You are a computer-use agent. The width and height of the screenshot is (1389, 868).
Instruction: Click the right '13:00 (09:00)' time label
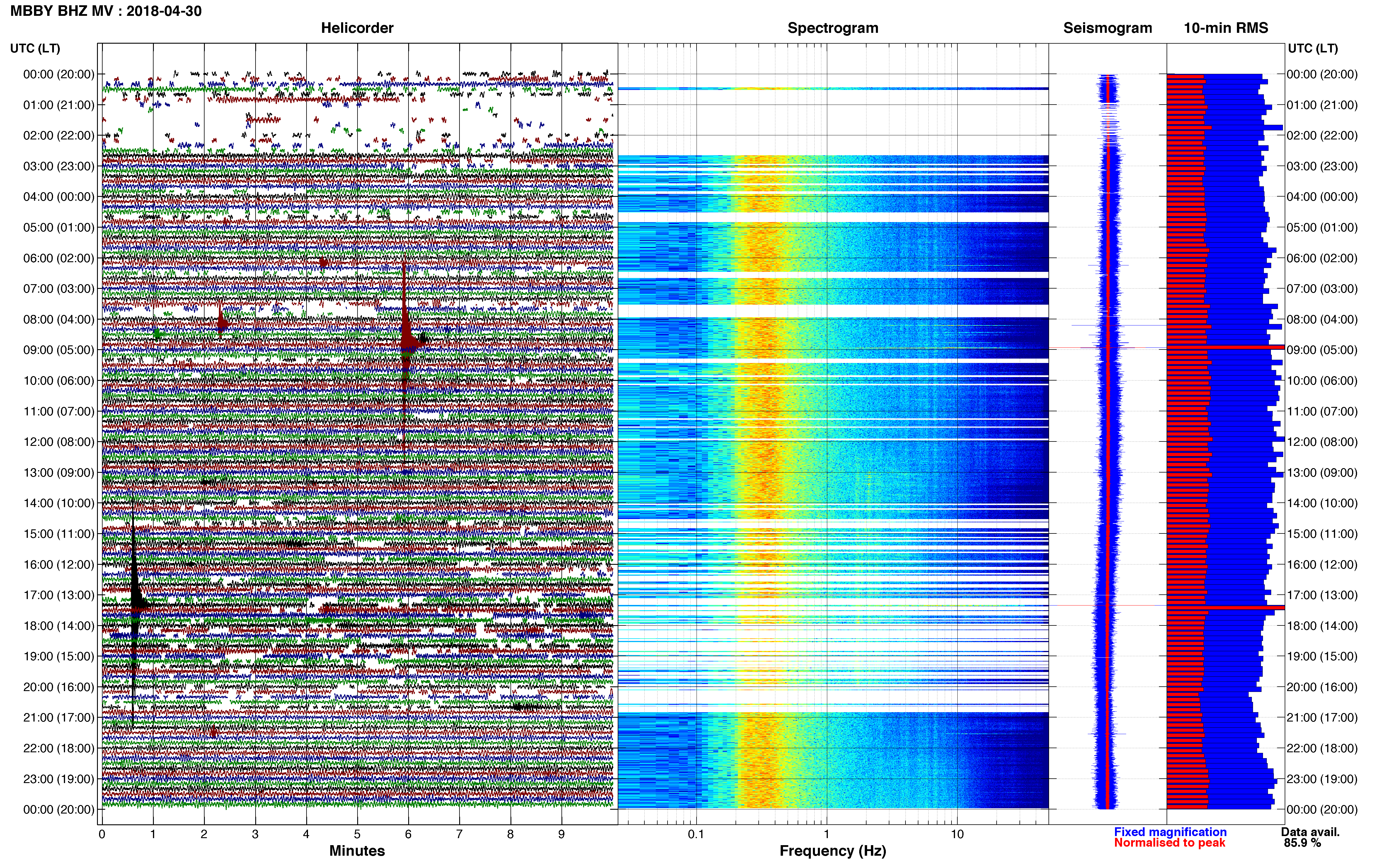(1322, 473)
